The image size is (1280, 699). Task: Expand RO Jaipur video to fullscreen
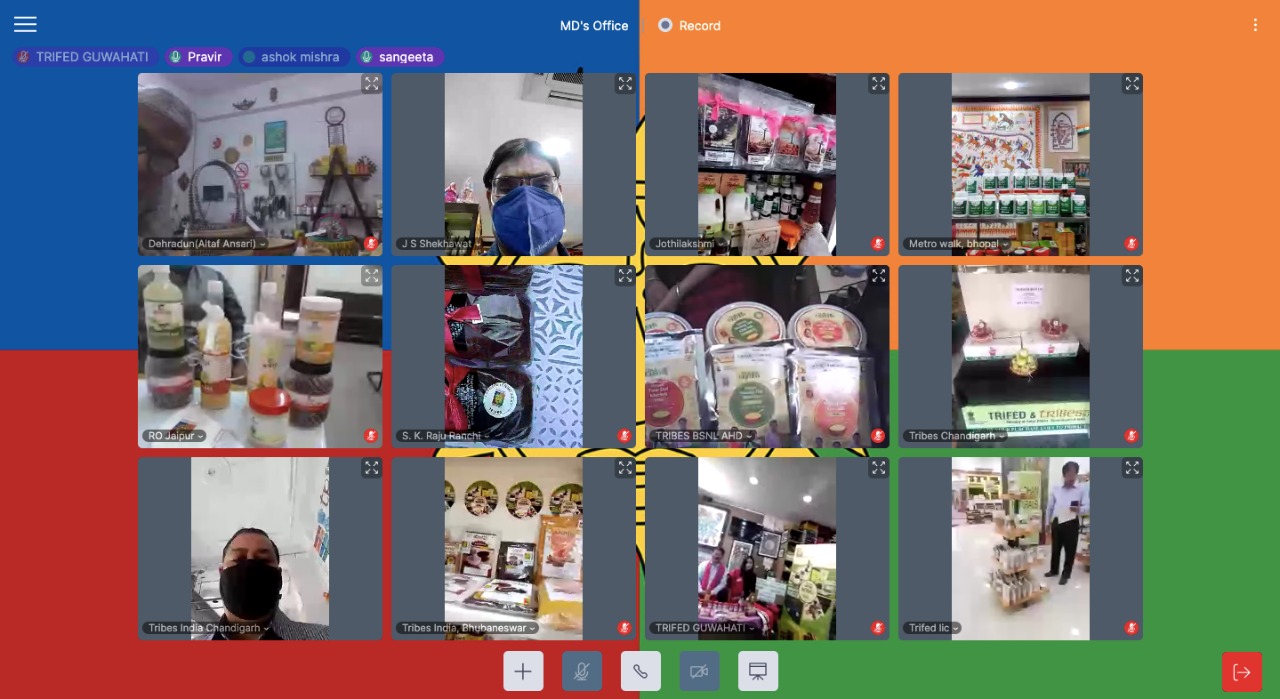click(371, 276)
